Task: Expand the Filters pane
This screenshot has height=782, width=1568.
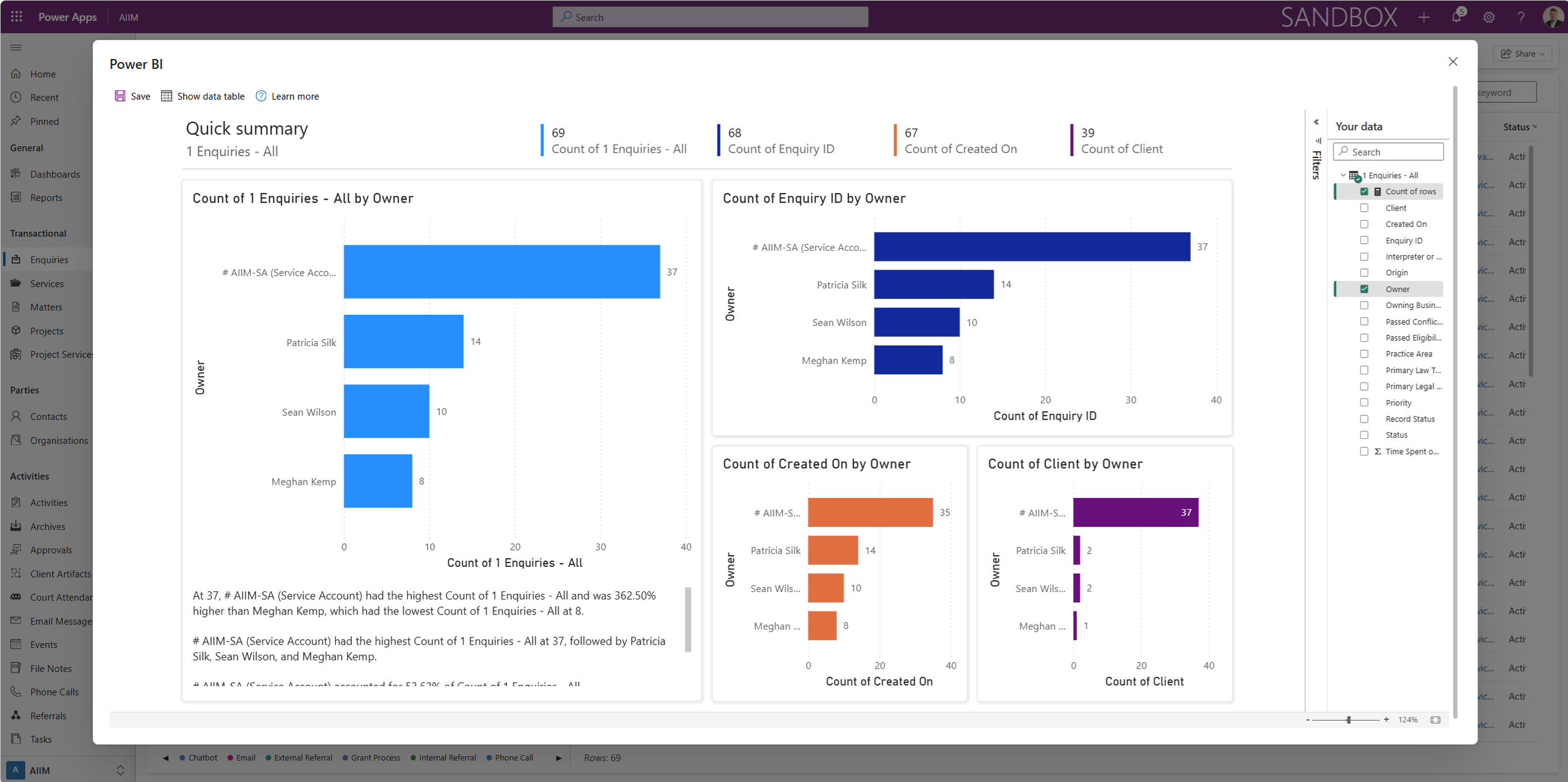Action: tap(1316, 164)
